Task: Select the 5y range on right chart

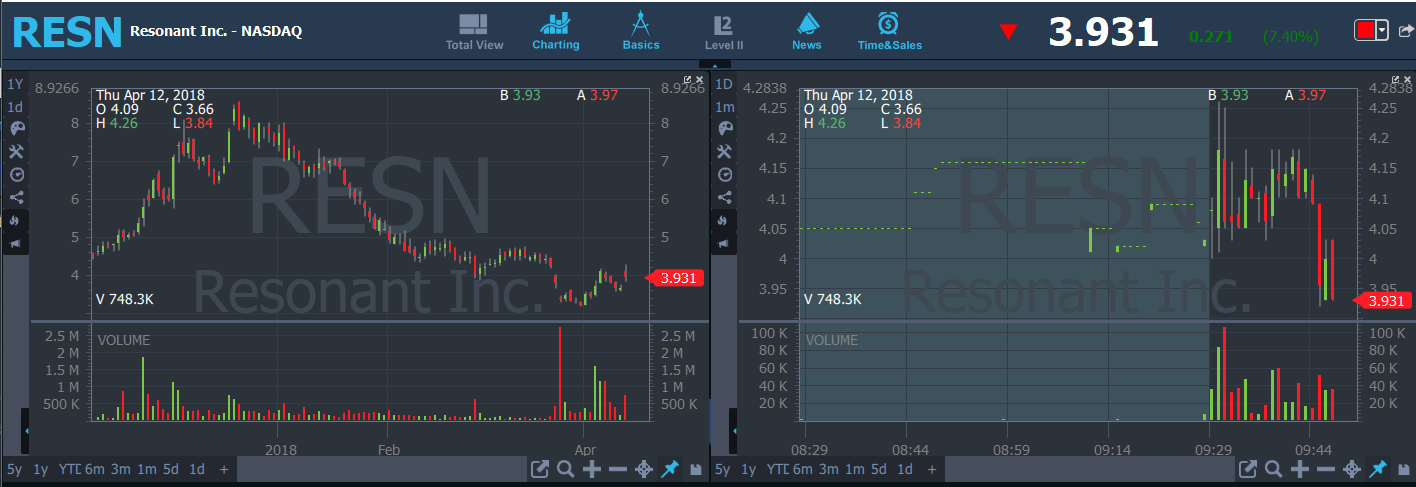Action: tap(722, 469)
